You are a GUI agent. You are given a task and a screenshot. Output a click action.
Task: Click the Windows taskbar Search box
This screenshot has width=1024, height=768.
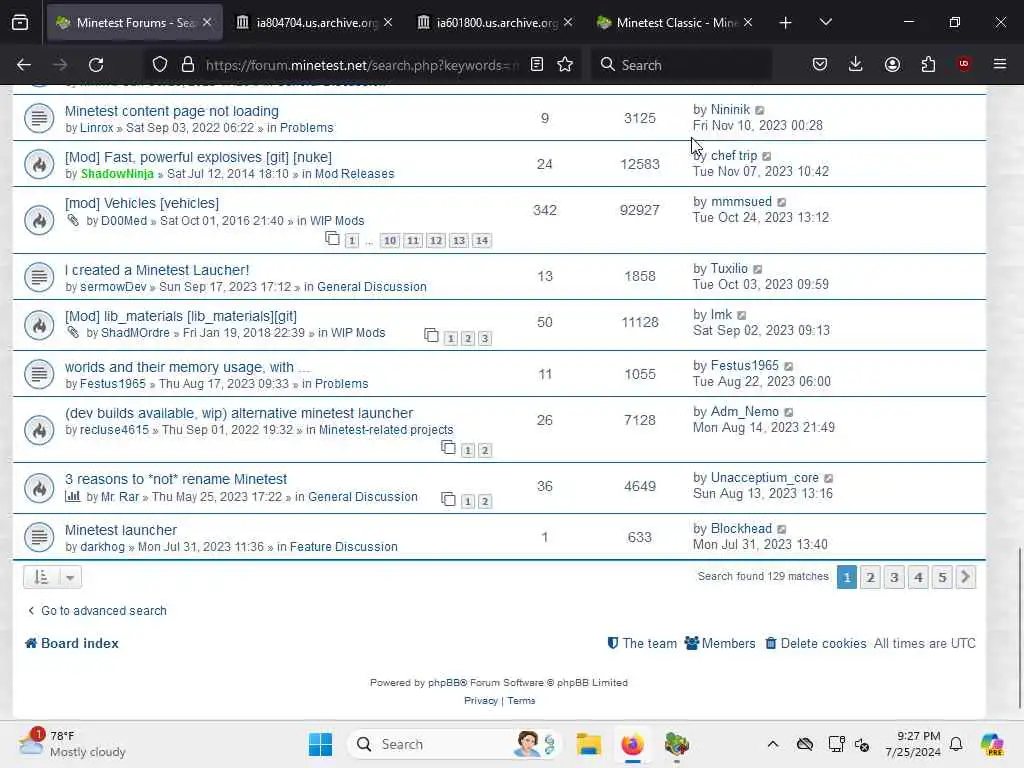[x=453, y=744]
